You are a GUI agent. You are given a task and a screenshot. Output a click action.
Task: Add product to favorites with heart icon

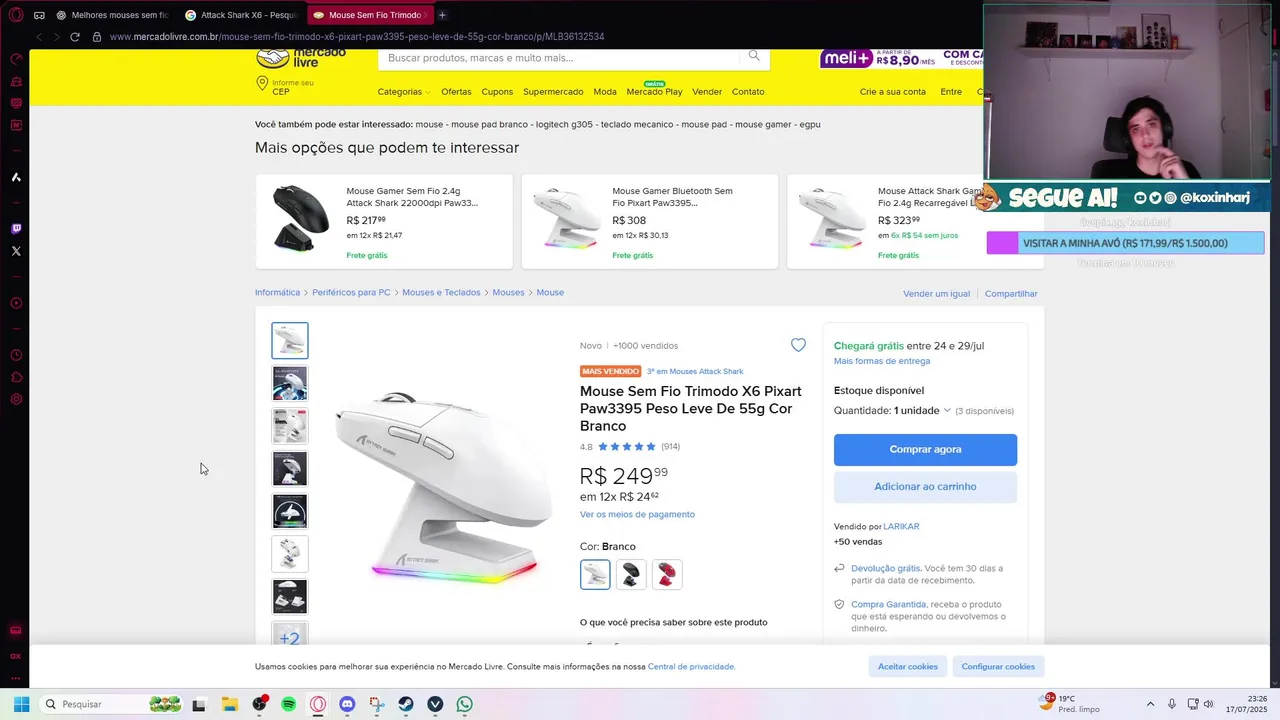(798, 345)
